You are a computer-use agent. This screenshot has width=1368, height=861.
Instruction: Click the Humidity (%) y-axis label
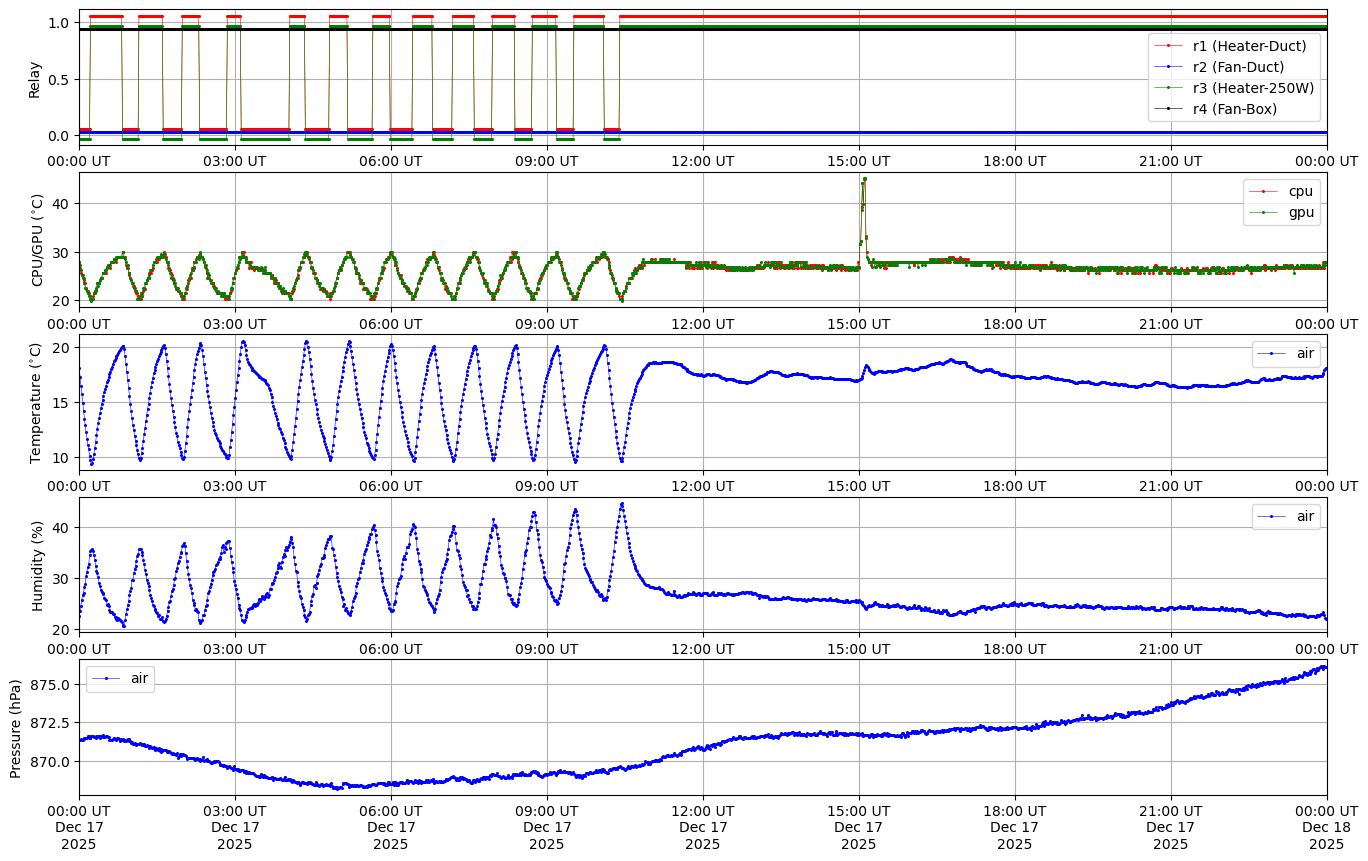(x=38, y=566)
